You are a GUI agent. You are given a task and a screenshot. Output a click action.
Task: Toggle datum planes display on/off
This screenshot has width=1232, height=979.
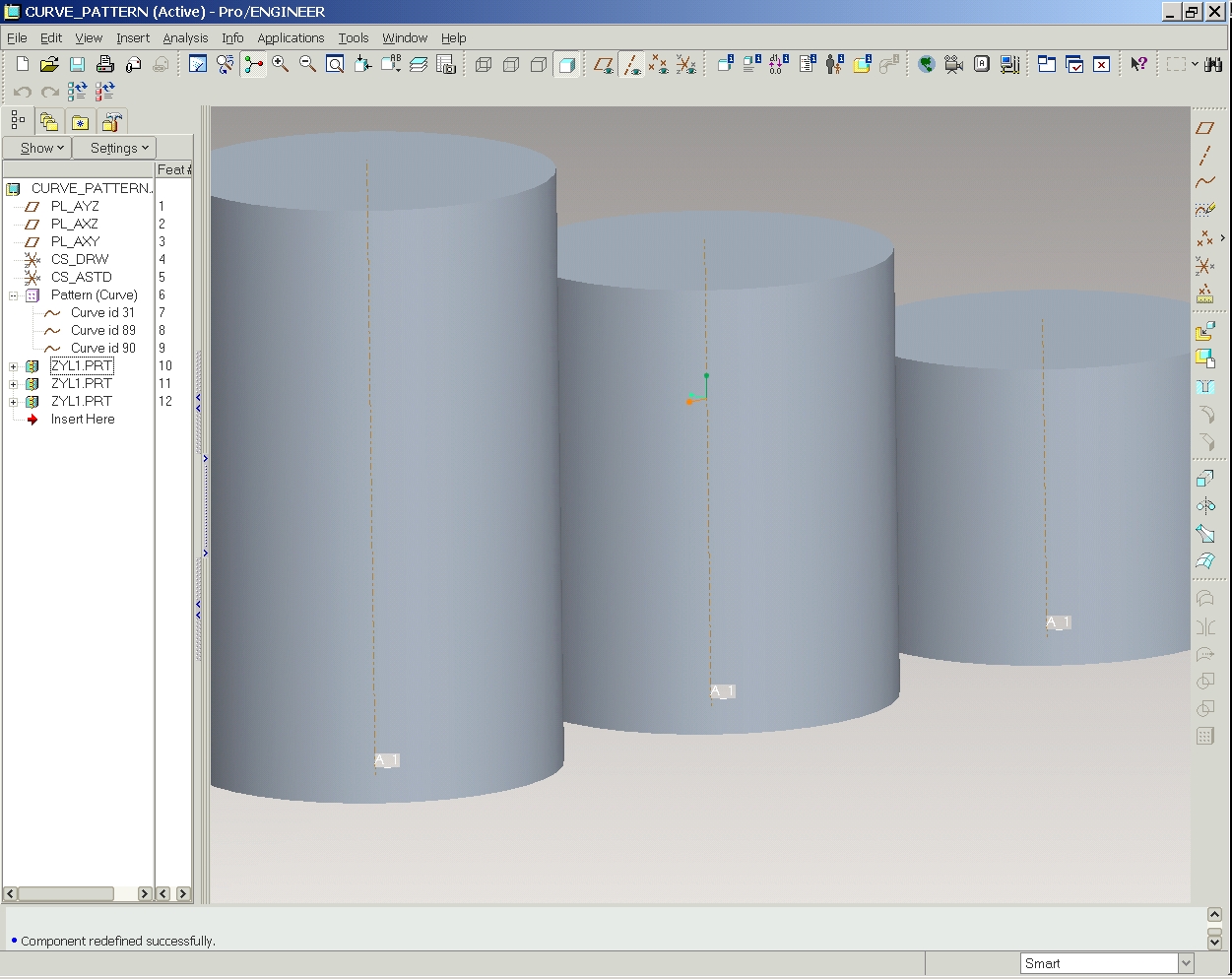(x=604, y=65)
